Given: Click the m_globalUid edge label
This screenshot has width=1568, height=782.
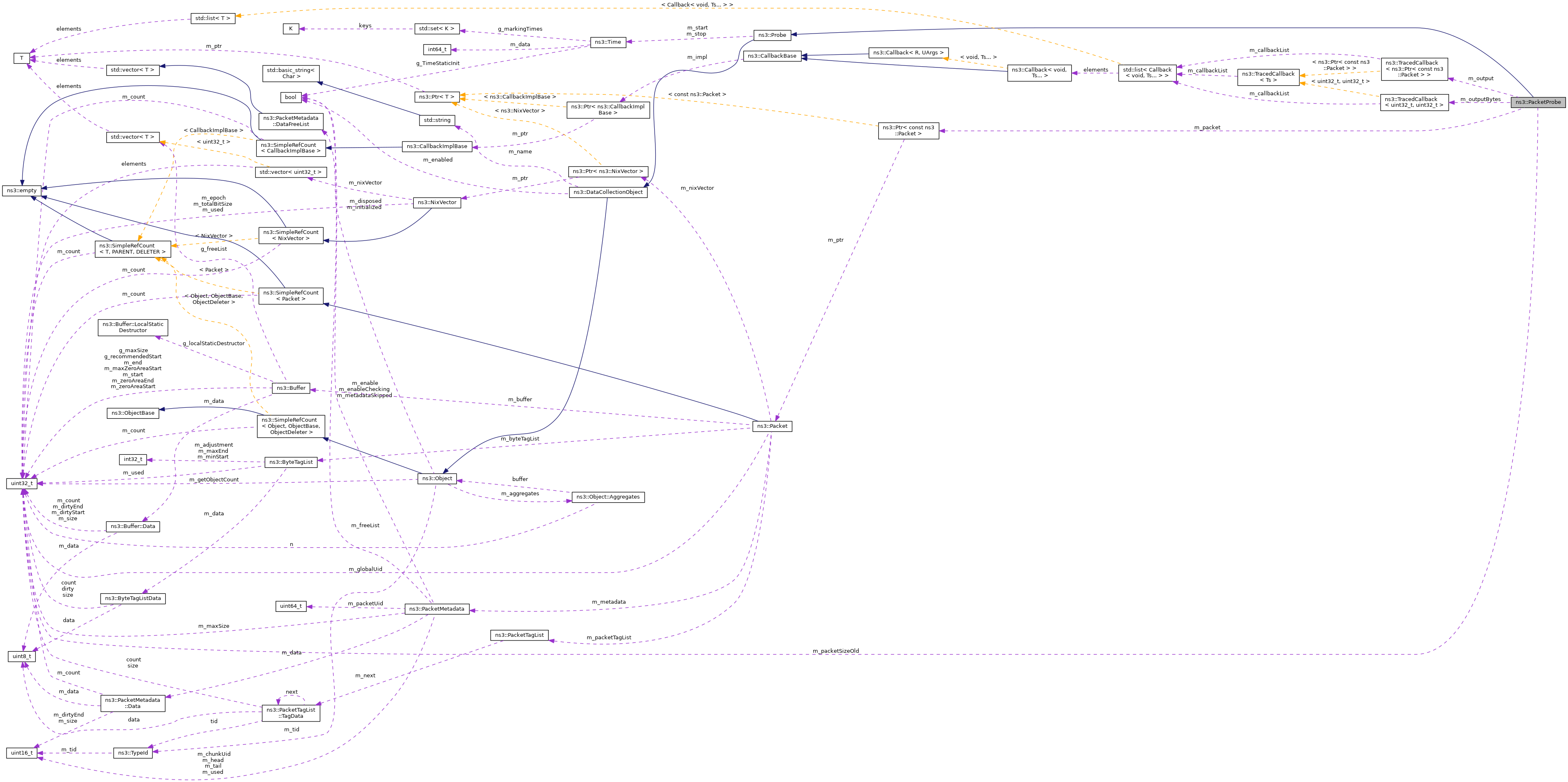Looking at the screenshot, I should (365, 569).
